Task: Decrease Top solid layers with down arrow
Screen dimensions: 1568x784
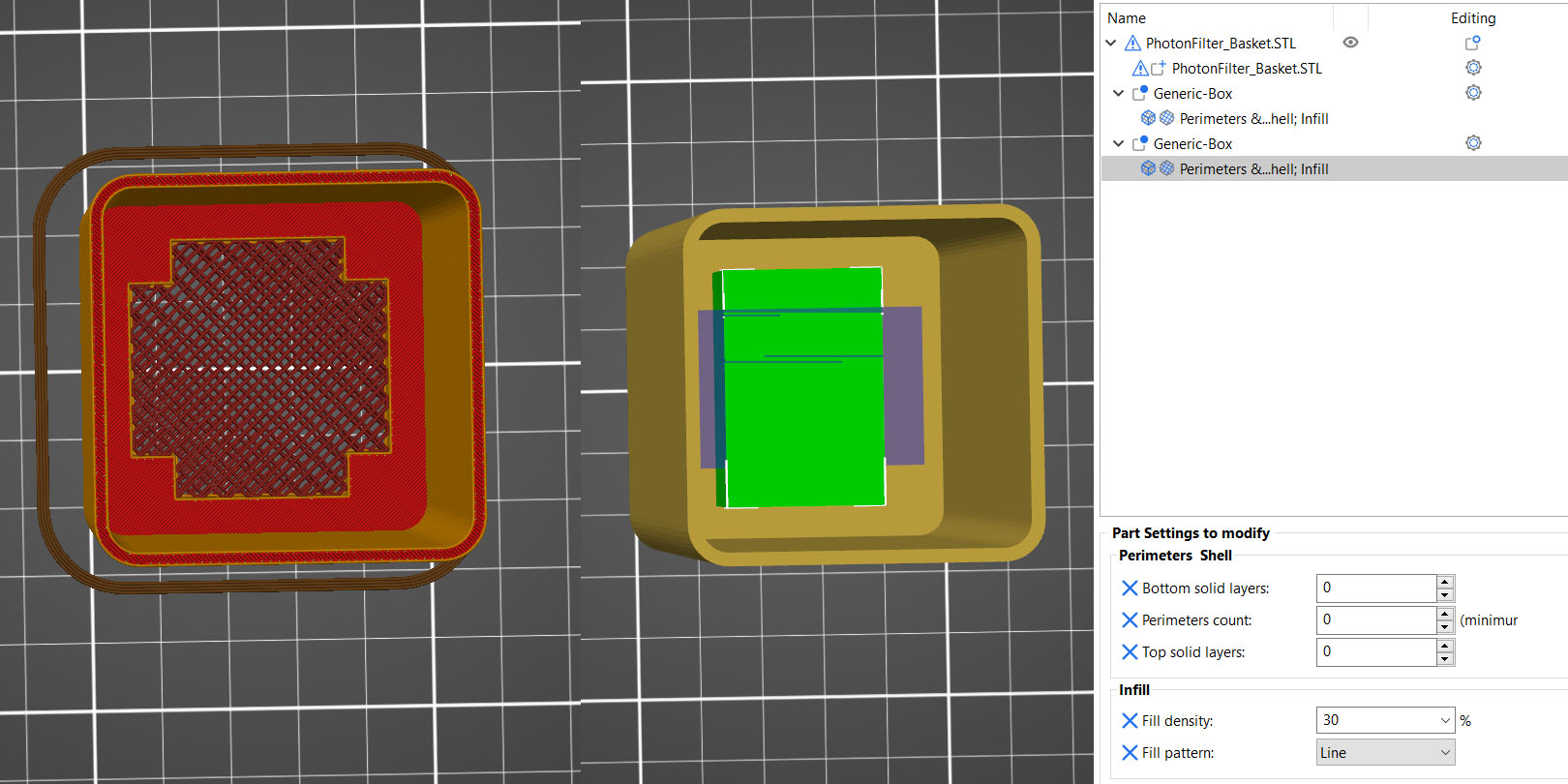Action: coord(1445,659)
